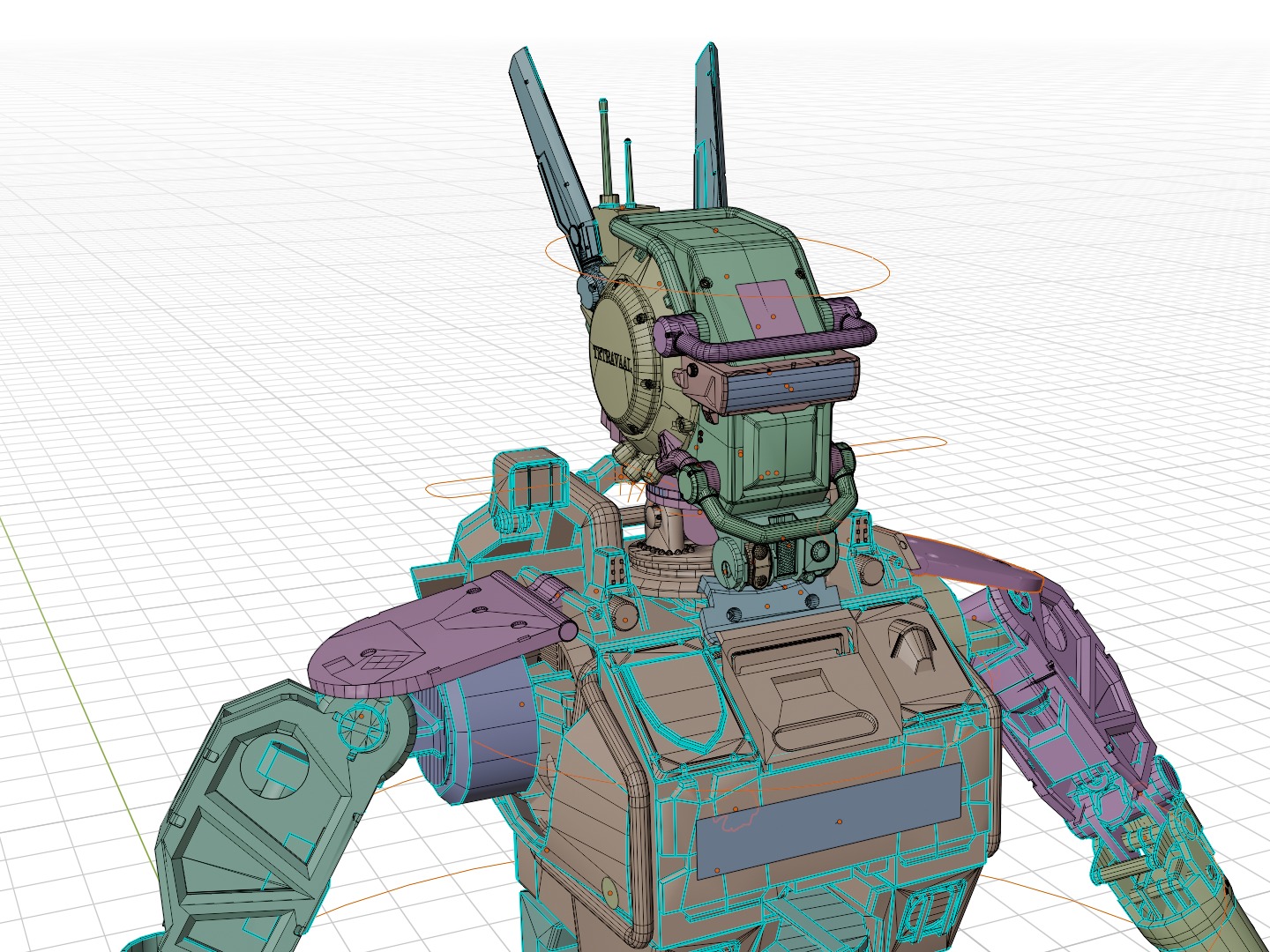Select the robot's left tall ear blade
The image size is (1270, 952).
553,157
